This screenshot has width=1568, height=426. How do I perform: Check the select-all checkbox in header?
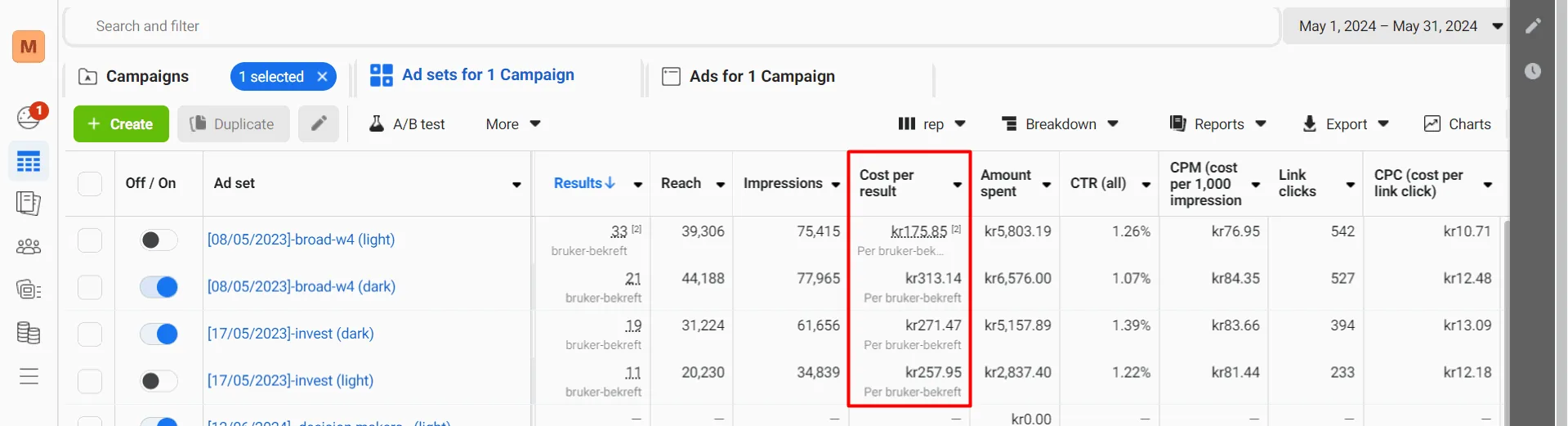(90, 183)
